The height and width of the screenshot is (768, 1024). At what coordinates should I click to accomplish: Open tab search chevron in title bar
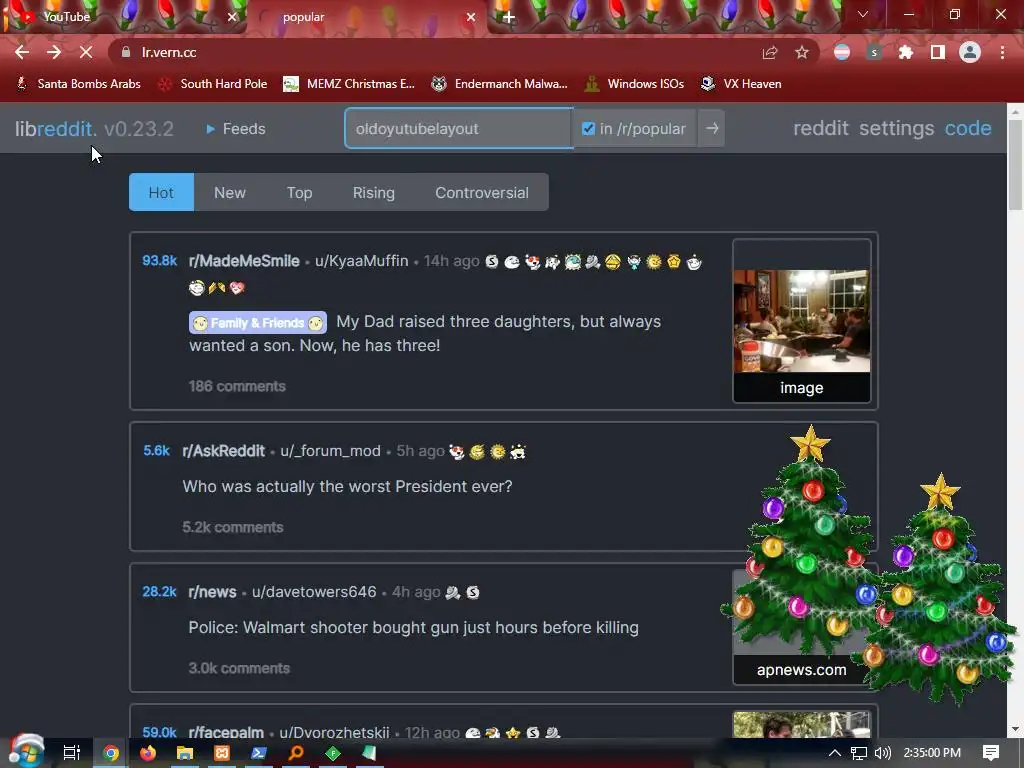click(863, 14)
